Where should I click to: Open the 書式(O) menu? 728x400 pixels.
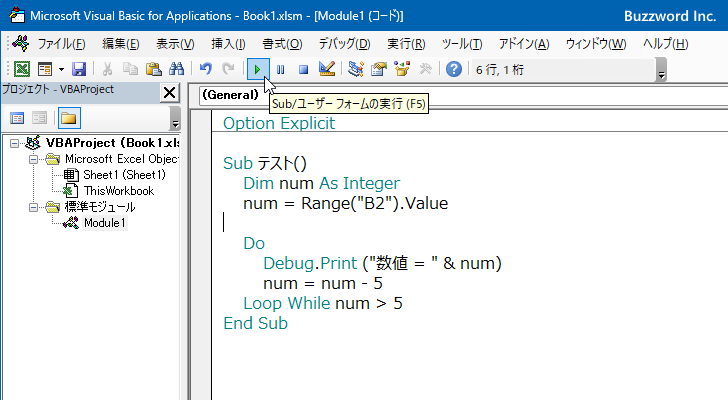[282, 44]
